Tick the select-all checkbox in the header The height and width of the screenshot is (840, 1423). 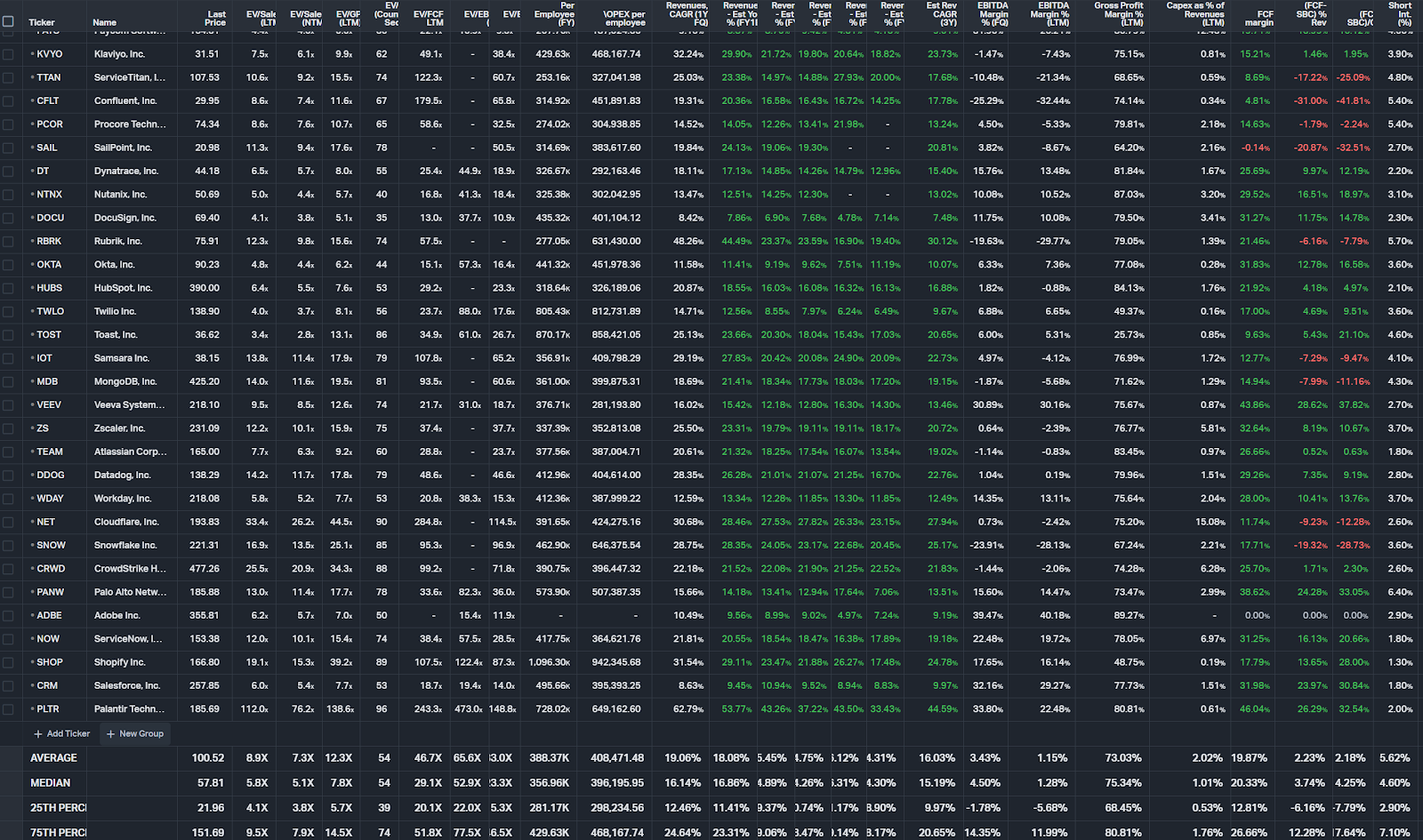pyautogui.click(x=9, y=21)
